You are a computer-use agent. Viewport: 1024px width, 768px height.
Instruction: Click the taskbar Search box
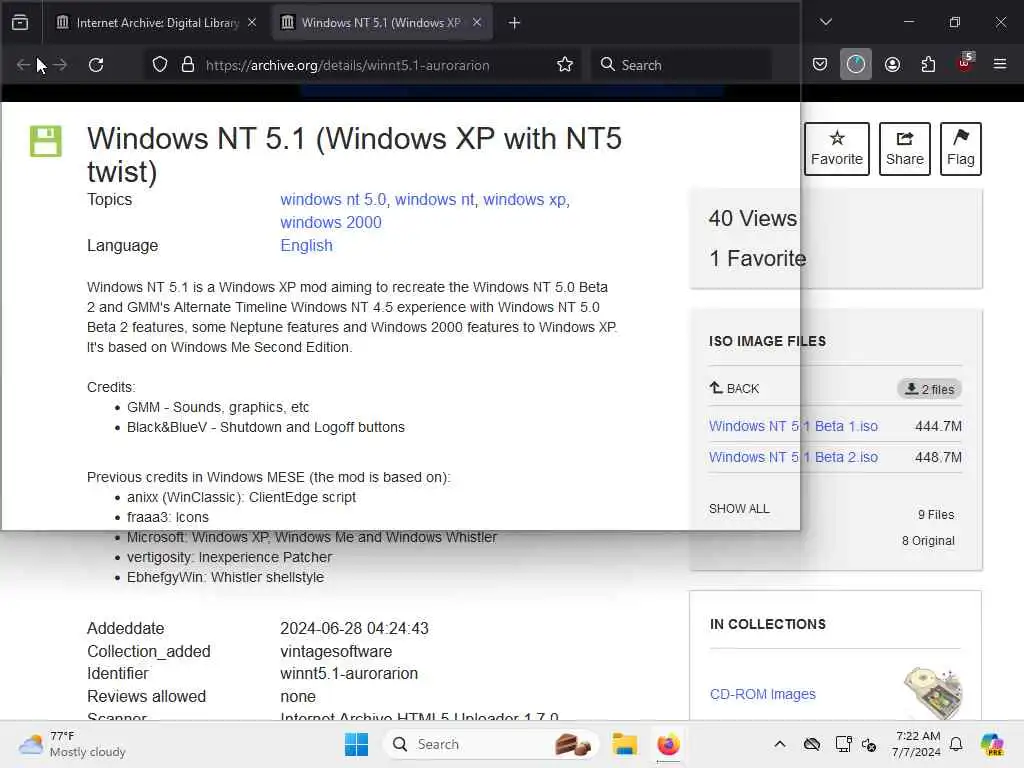[491, 744]
